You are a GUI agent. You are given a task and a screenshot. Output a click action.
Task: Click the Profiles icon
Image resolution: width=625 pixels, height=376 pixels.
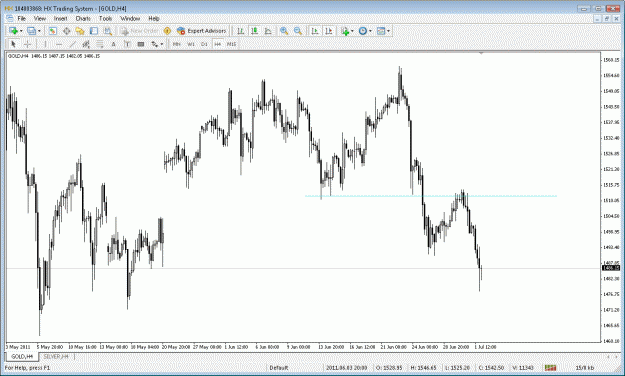tap(31, 31)
